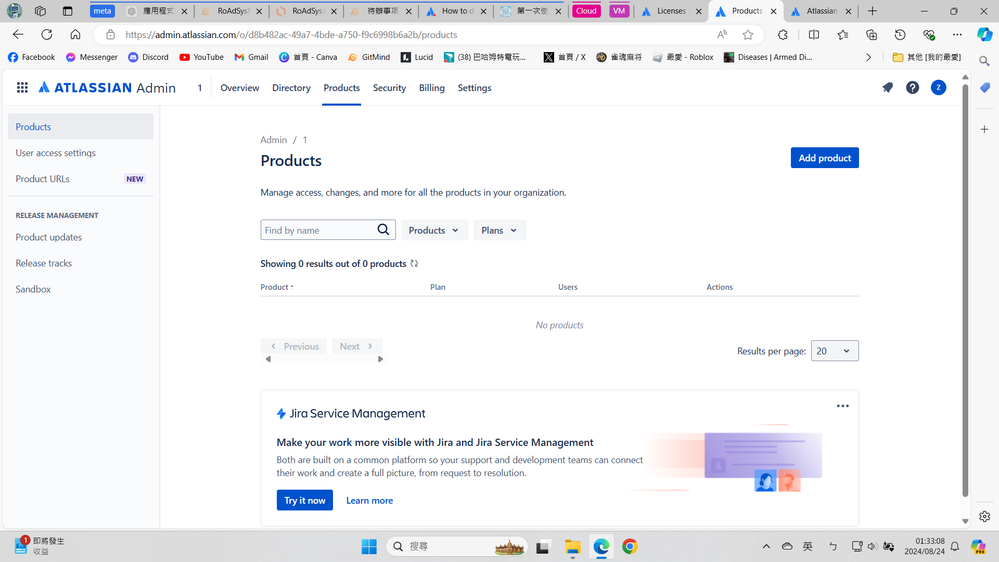Screen dimensions: 999x562
Task: Open the Learn more link
Action: [x=370, y=501]
